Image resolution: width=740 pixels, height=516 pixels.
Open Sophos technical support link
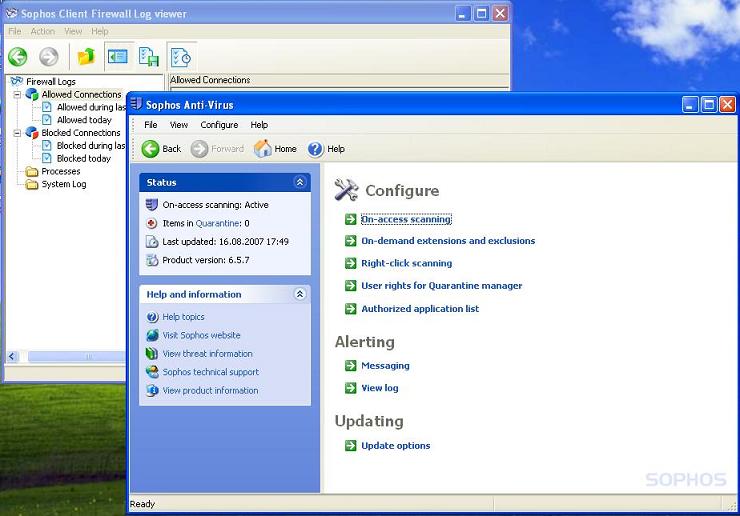(x=210, y=372)
